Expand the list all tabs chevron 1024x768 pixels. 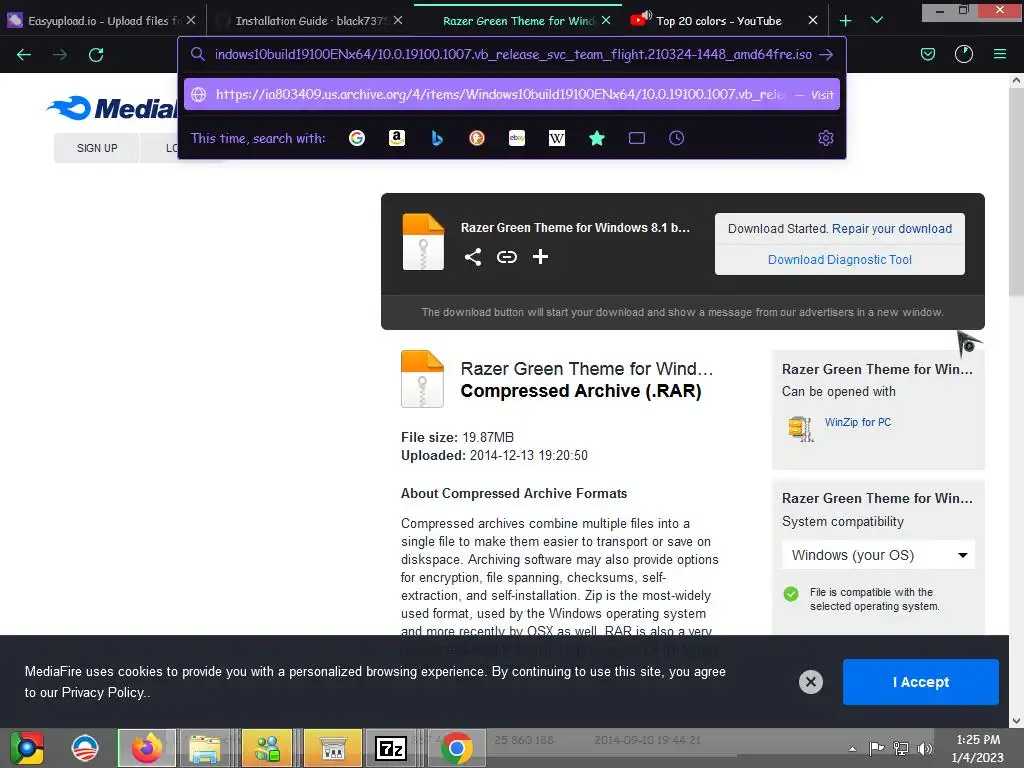click(877, 20)
